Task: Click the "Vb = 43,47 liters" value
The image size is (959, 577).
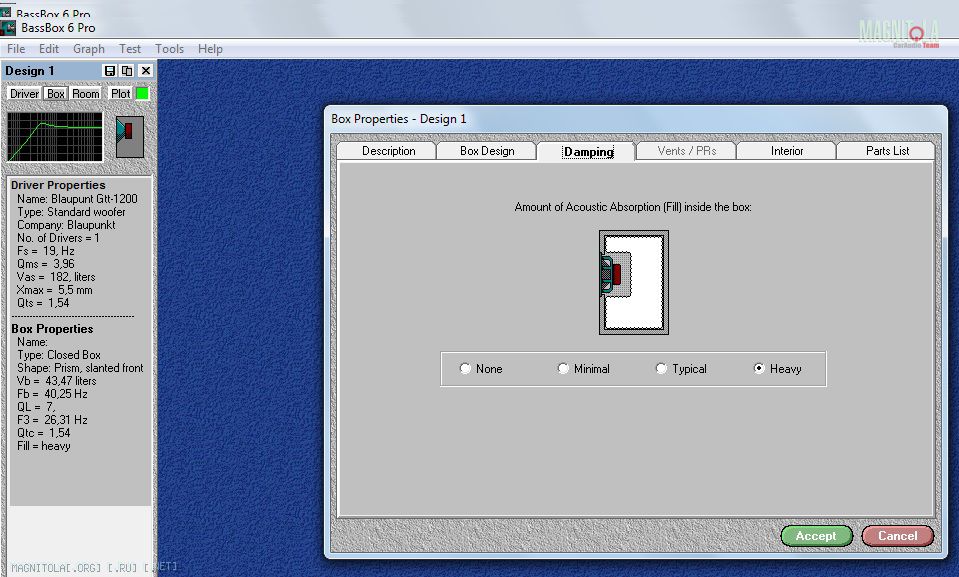Action: tap(57, 381)
